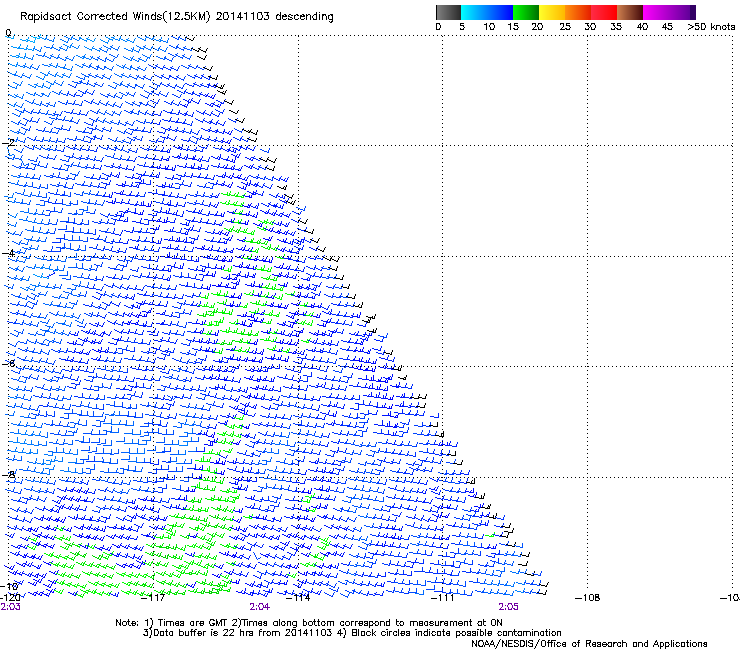
Task: Click the longitude label '-114' on bottom axis
Action: (x=298, y=598)
